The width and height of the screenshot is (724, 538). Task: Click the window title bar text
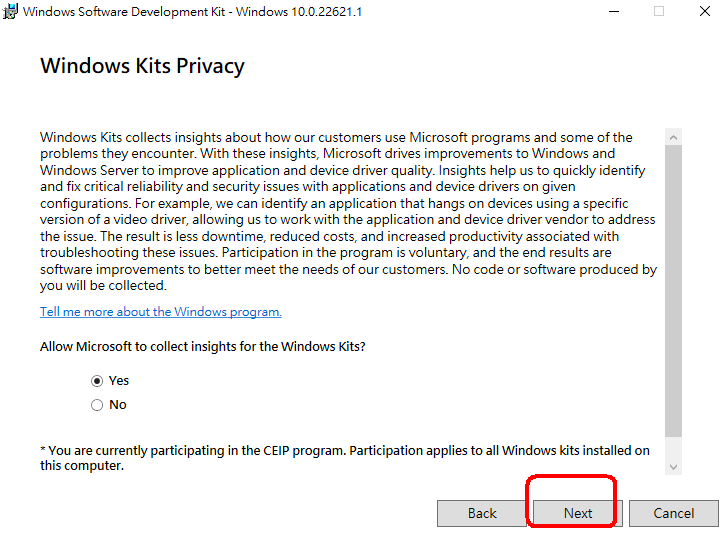click(x=193, y=12)
